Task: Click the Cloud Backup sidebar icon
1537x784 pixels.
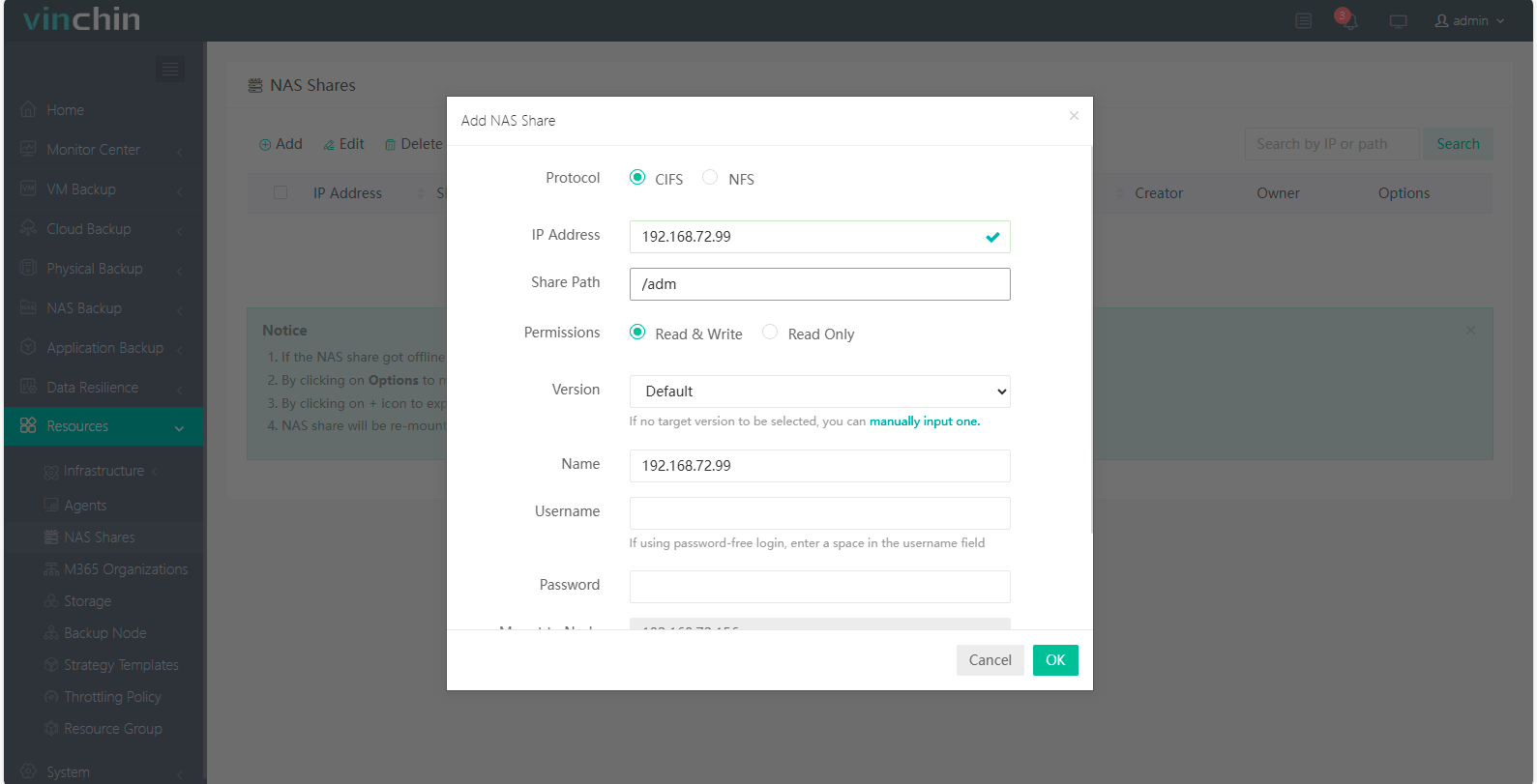Action: click(x=28, y=228)
